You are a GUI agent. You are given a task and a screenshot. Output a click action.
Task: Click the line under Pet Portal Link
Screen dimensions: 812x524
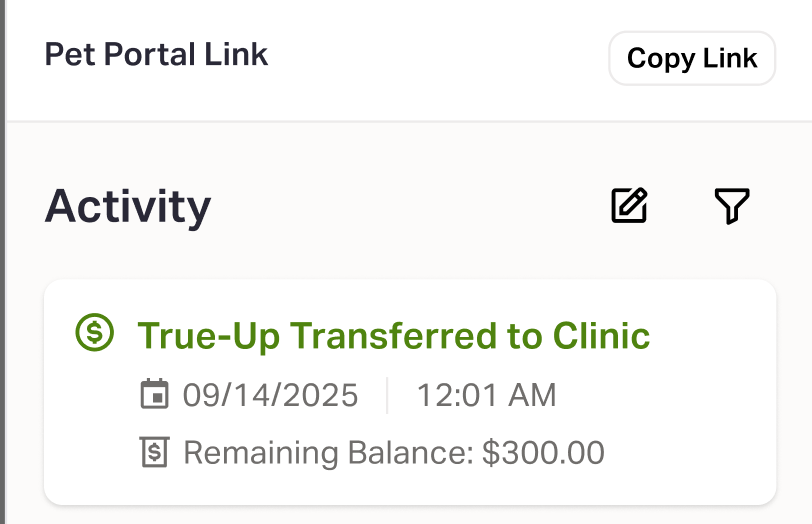tap(400, 122)
